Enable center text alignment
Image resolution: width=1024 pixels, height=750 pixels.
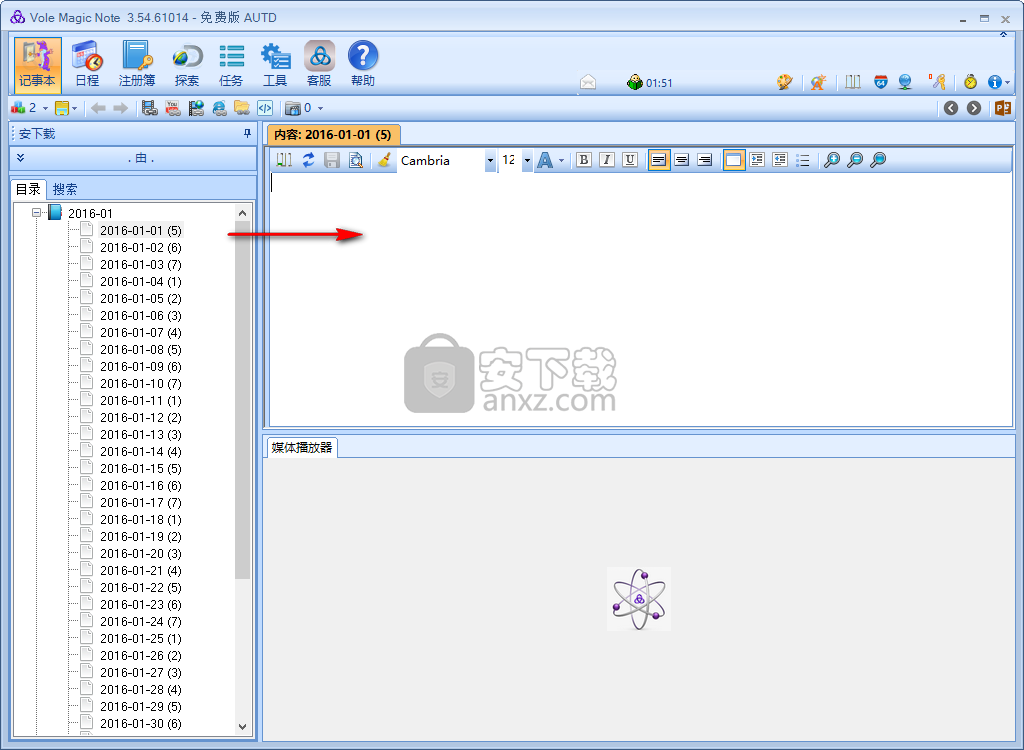pos(682,160)
